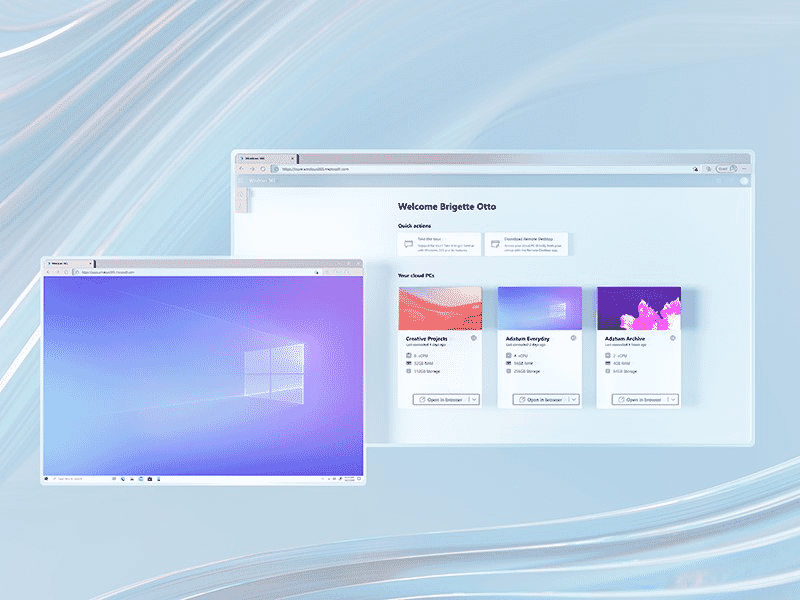Viewport: 800px width, 600px height.
Task: Open the Adatum Archive dropdown chevron
Action: [x=673, y=400]
